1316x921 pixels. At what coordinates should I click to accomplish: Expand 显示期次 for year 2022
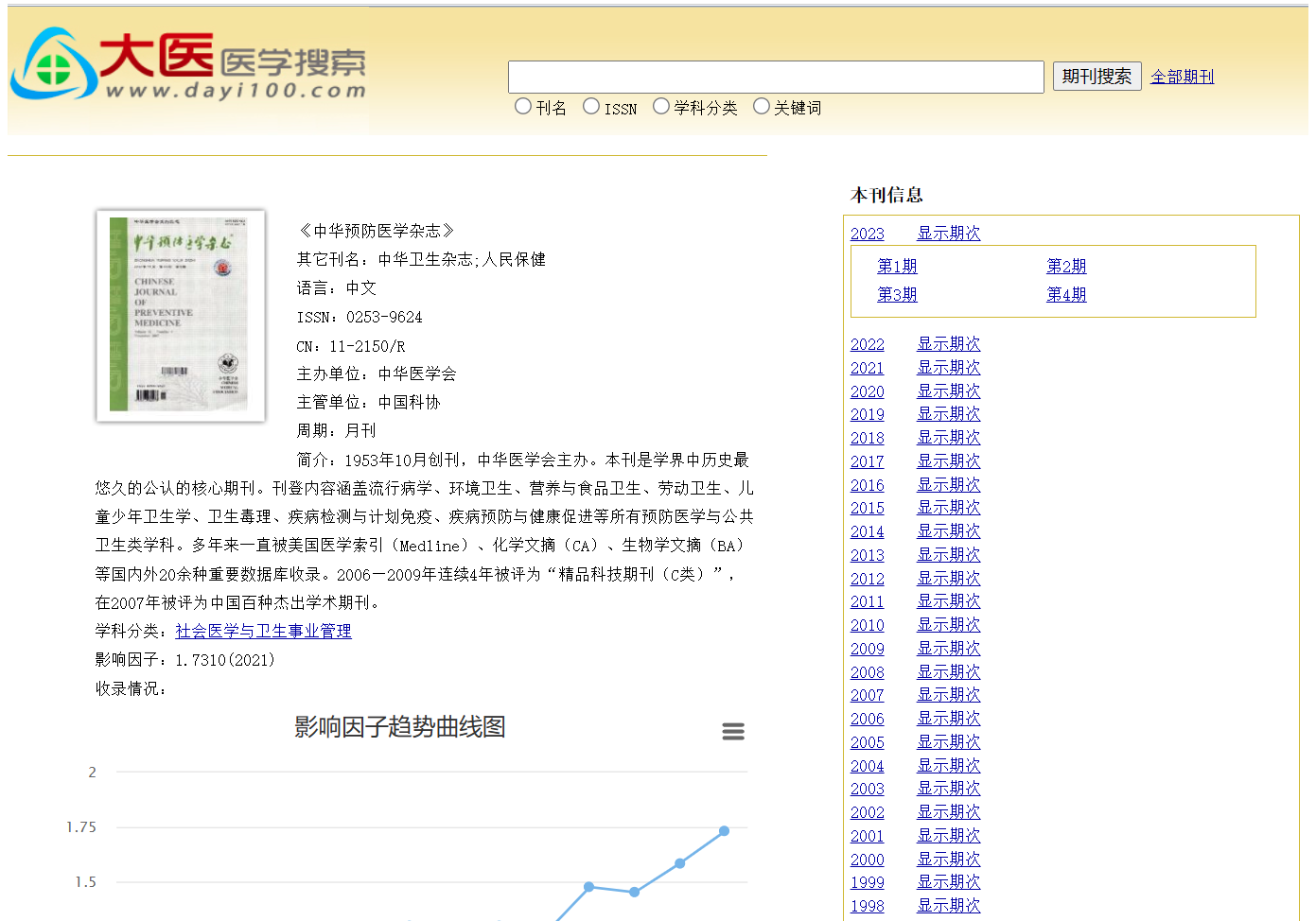[948, 344]
